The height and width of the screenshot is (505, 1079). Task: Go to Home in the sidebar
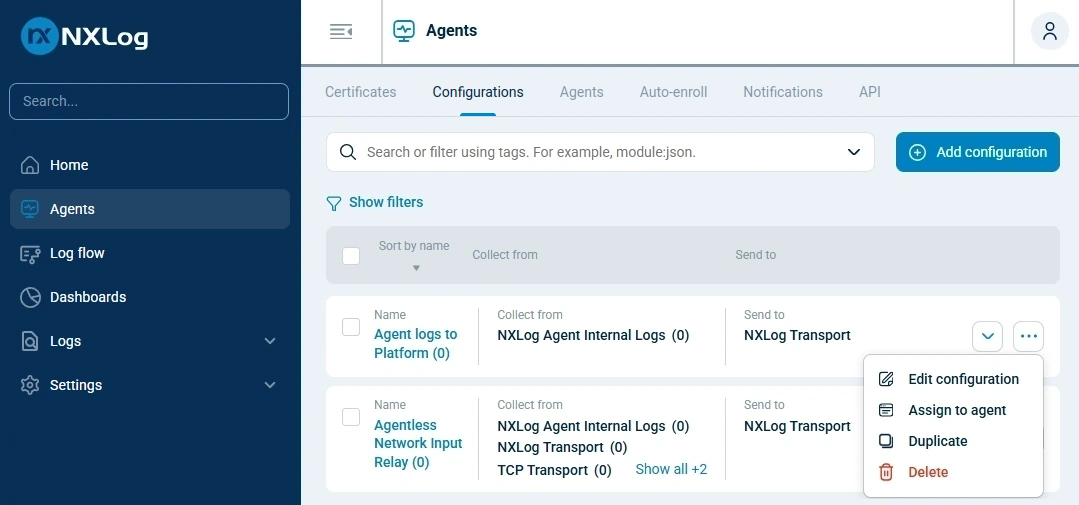pyautogui.click(x=149, y=165)
